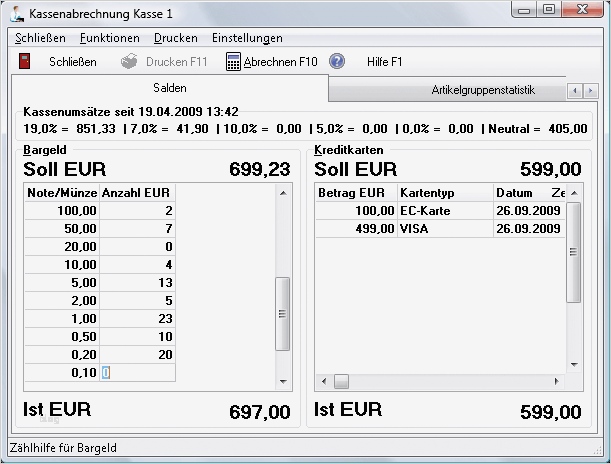The width and height of the screenshot is (611, 464).
Task: Click the Kreditkarten Soll value 599,00
Action: coord(551,169)
